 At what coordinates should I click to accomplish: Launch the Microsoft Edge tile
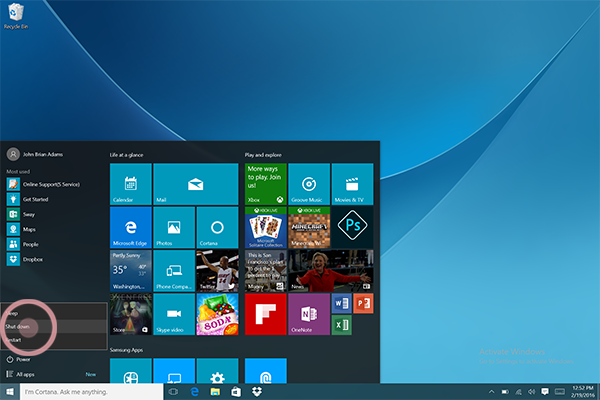(x=130, y=227)
